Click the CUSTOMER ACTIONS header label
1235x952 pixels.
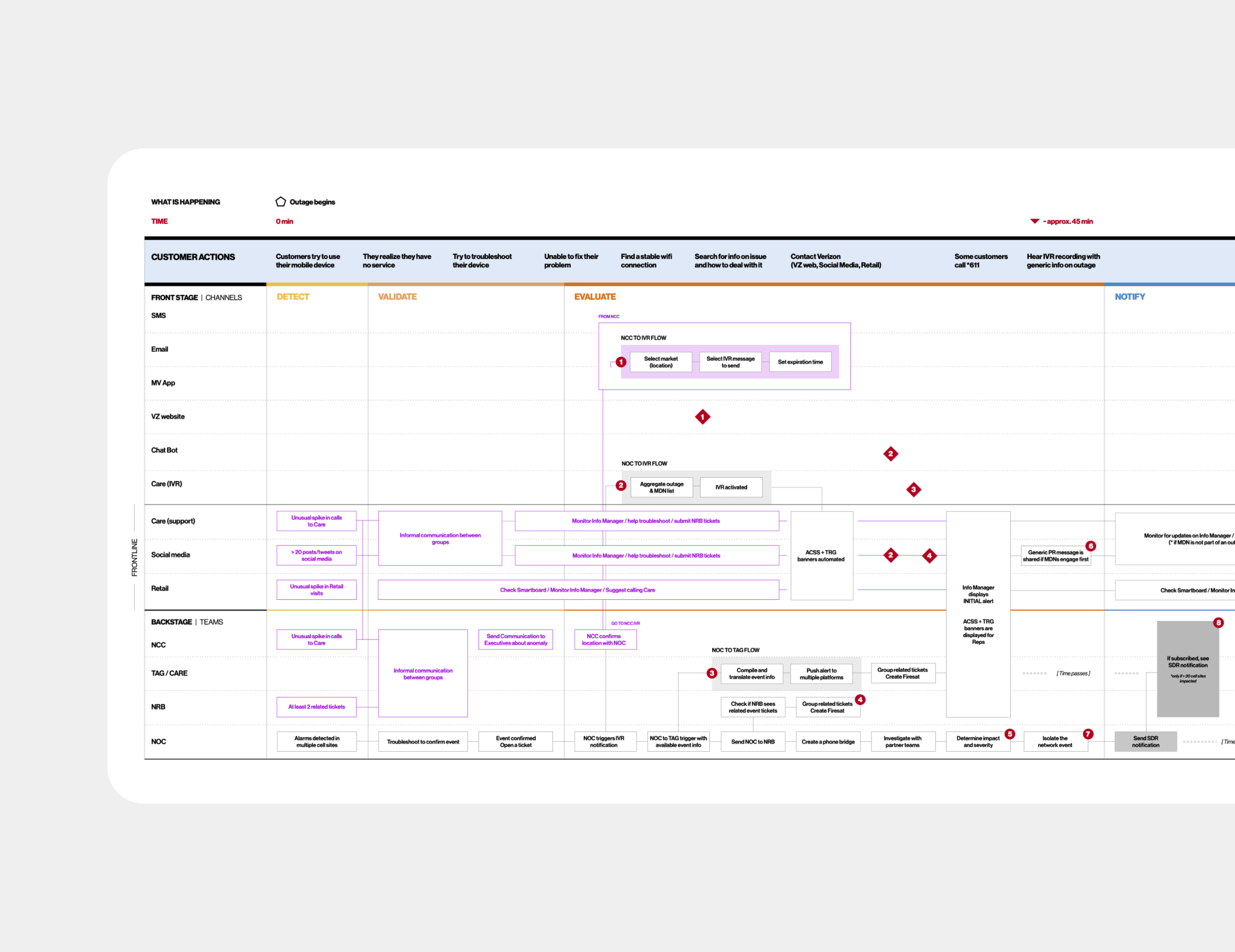193,257
